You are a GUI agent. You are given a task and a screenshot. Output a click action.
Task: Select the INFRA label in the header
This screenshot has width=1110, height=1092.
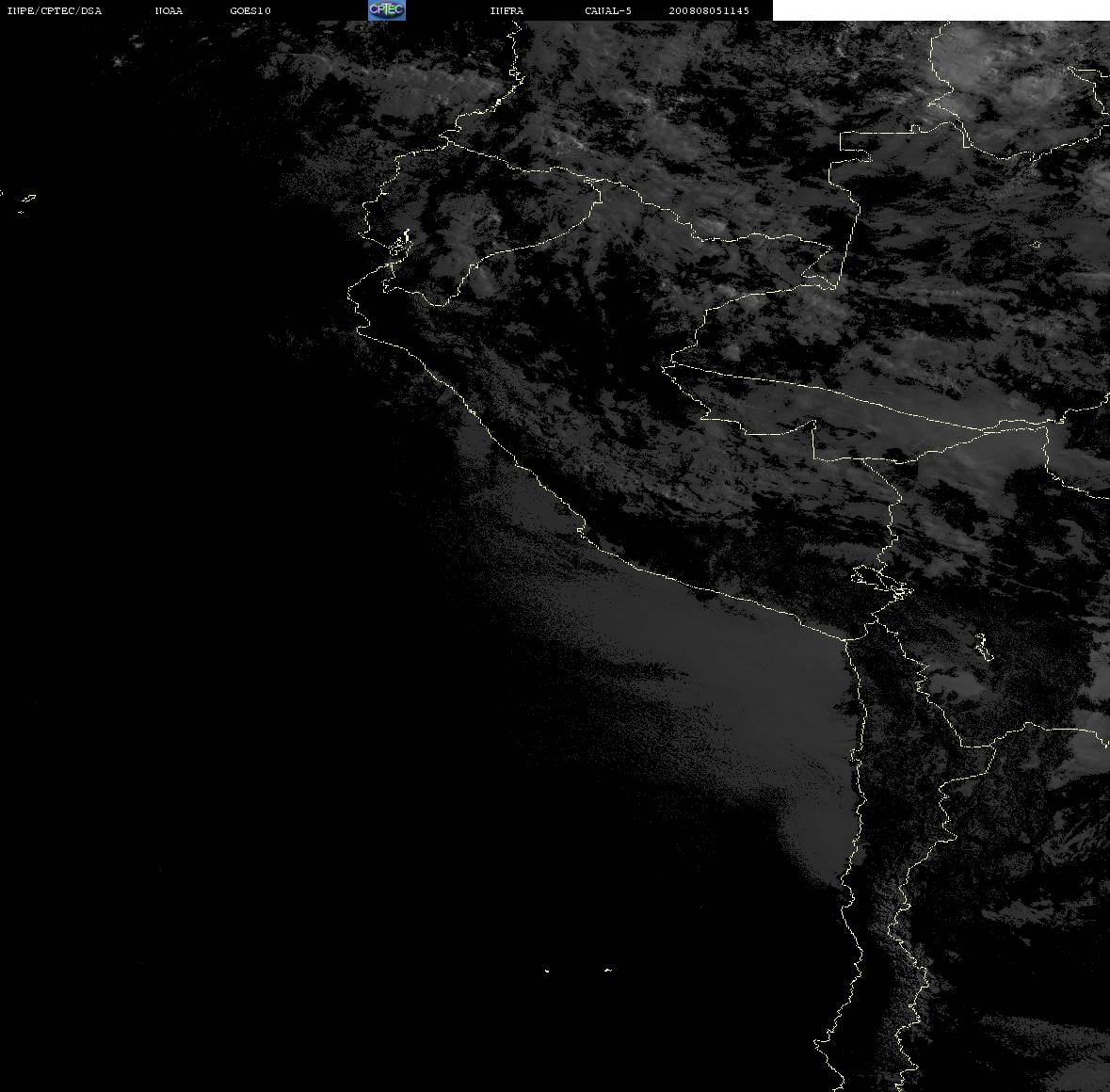click(x=507, y=10)
